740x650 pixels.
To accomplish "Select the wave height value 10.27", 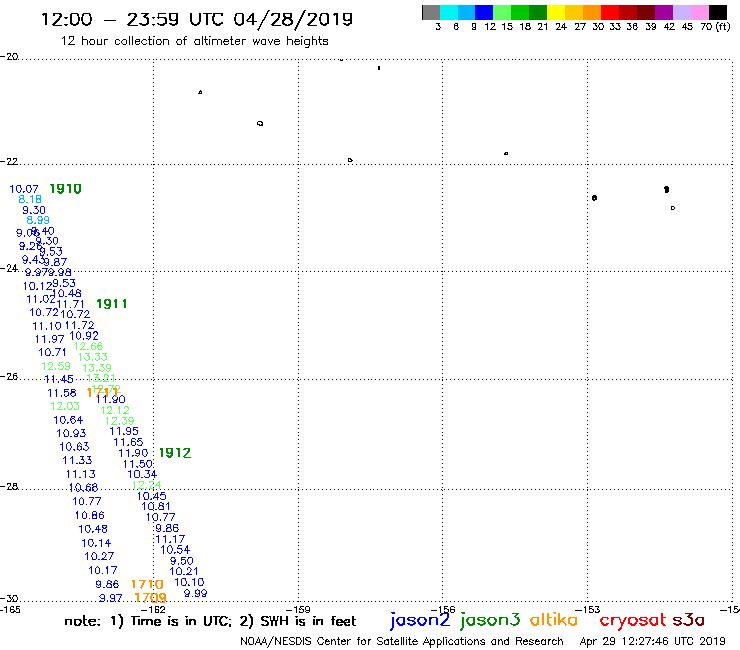I will pos(99,556).
